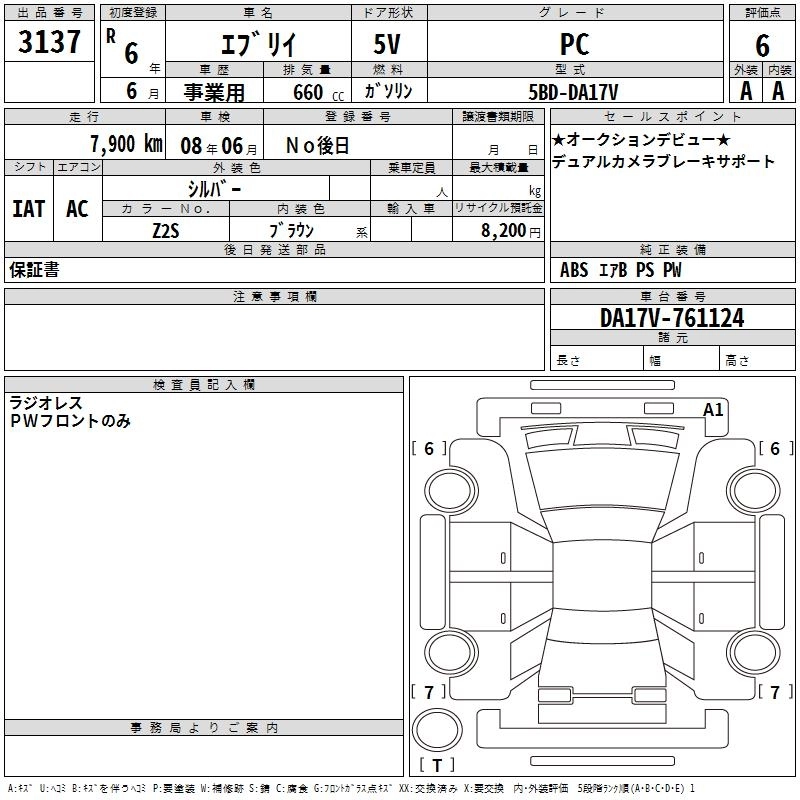800x800 pixels.
Task: Click the displacement value 660 cc
Action: pos(318,93)
